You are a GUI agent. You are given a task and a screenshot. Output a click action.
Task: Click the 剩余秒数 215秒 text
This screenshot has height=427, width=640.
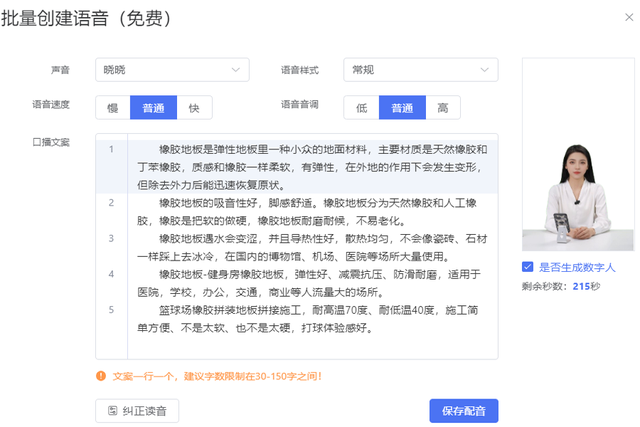(561, 286)
